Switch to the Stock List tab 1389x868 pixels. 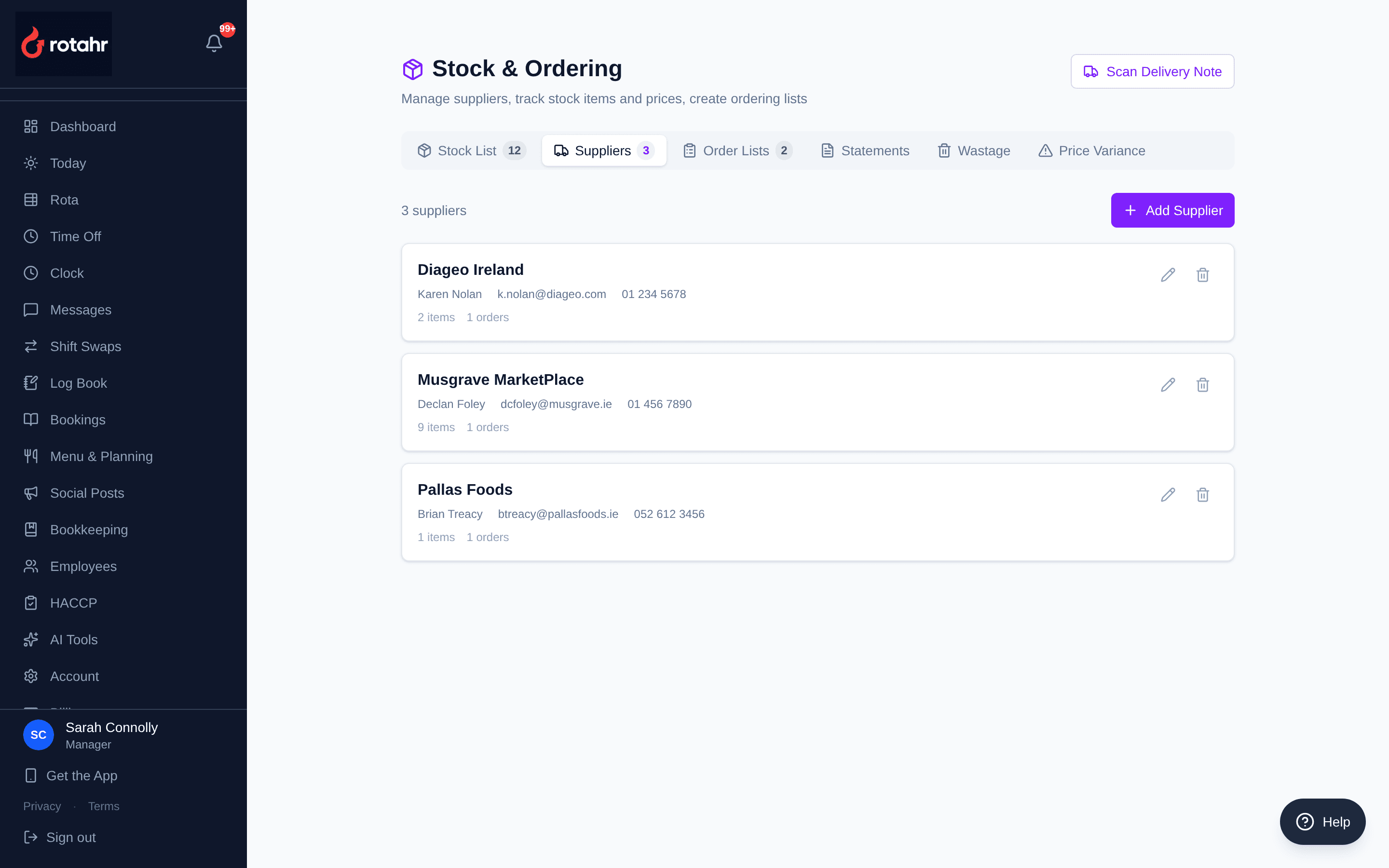472,150
